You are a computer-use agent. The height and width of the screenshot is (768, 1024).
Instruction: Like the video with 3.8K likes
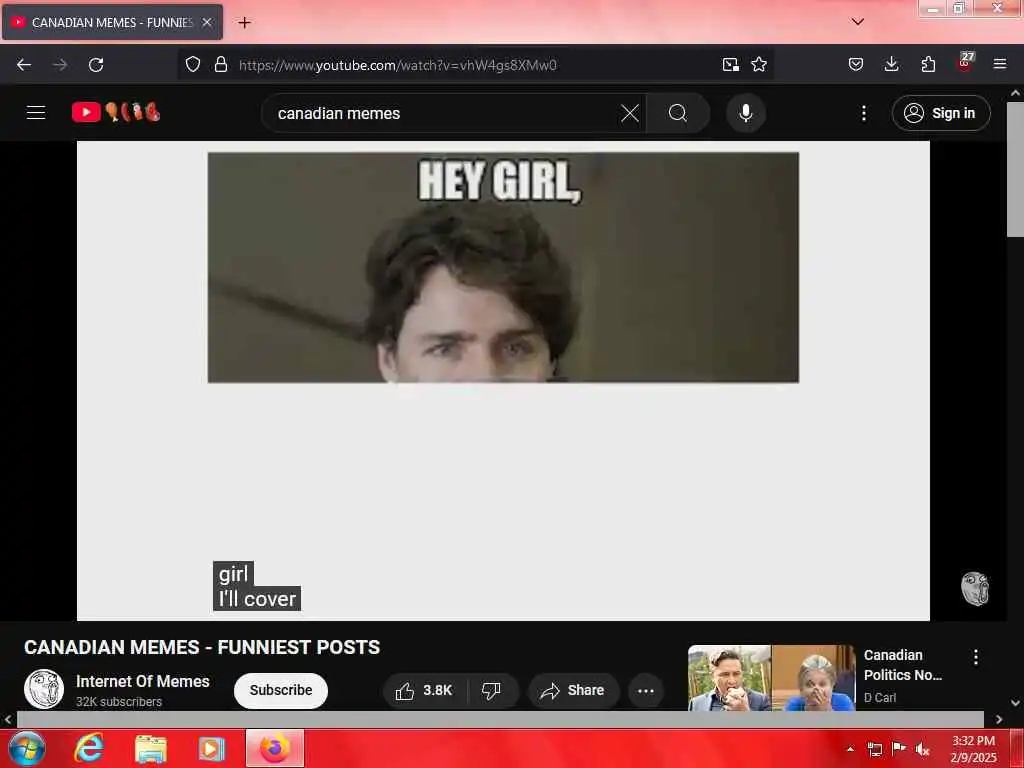(424, 690)
